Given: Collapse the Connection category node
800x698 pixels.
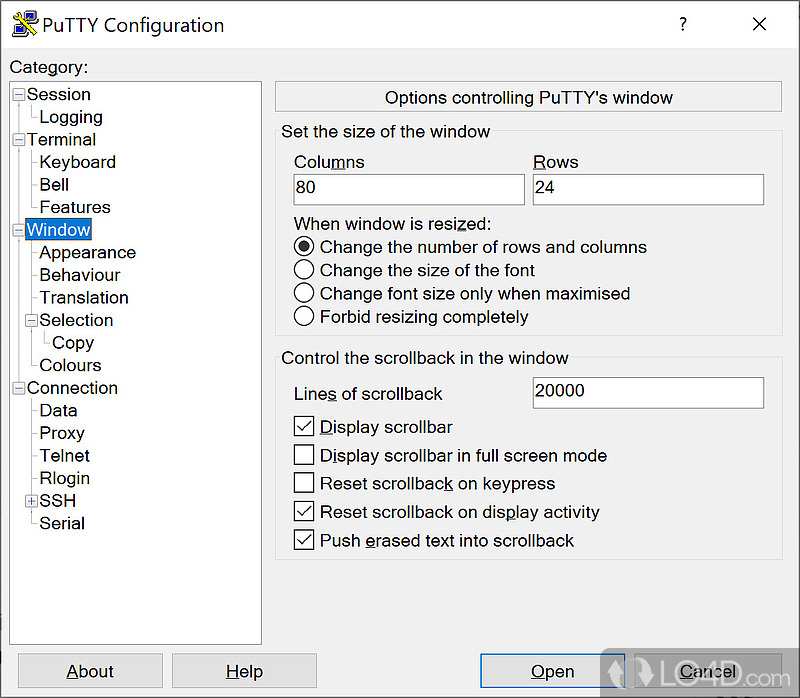Looking at the screenshot, I should coord(19,388).
